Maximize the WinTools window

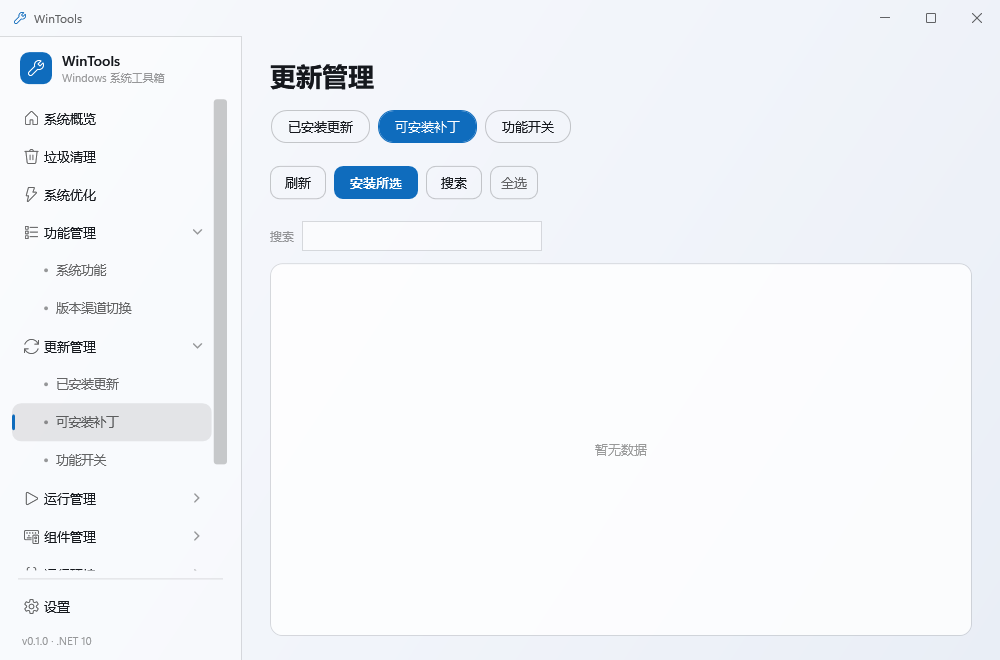coord(930,18)
